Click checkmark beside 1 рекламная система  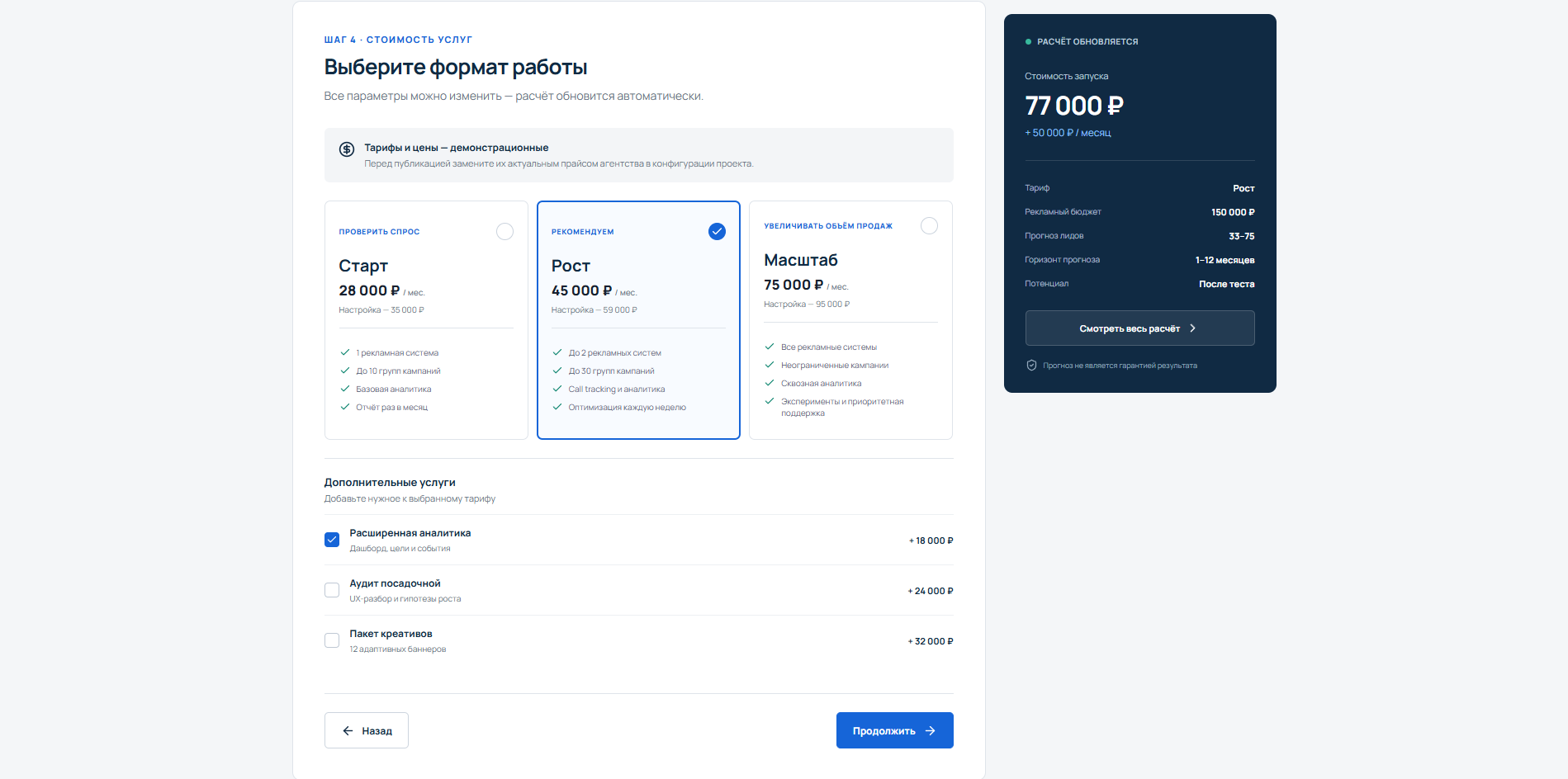click(x=345, y=352)
